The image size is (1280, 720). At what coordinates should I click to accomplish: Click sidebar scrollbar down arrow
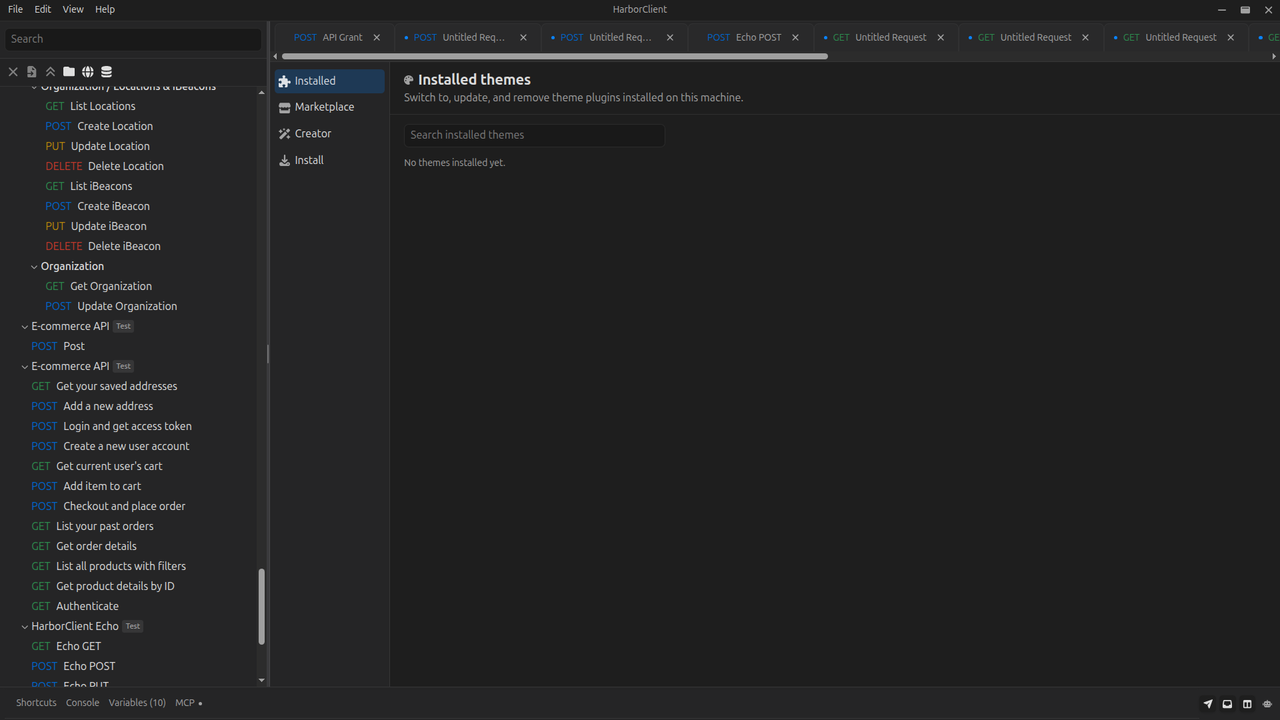pyautogui.click(x=262, y=681)
